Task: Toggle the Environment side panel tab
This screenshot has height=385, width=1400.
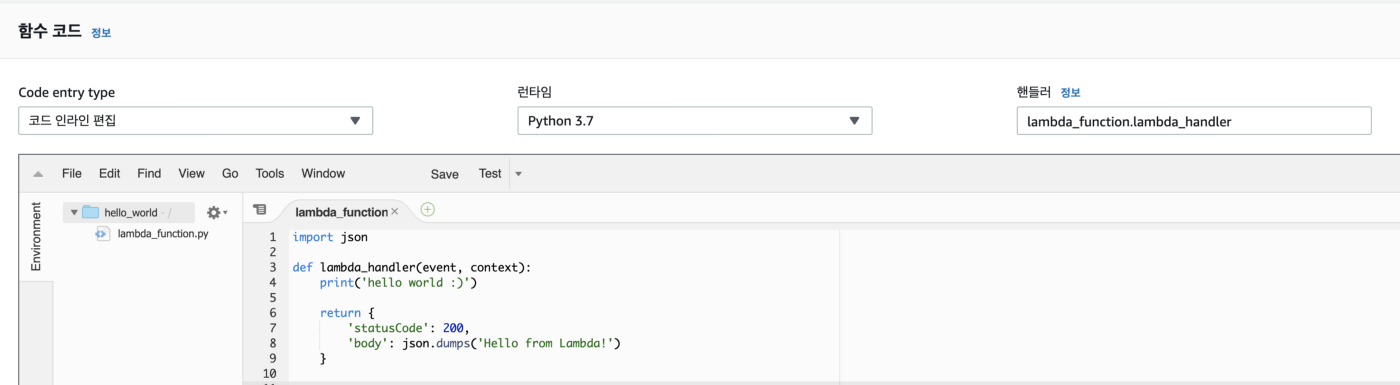Action: [36, 237]
